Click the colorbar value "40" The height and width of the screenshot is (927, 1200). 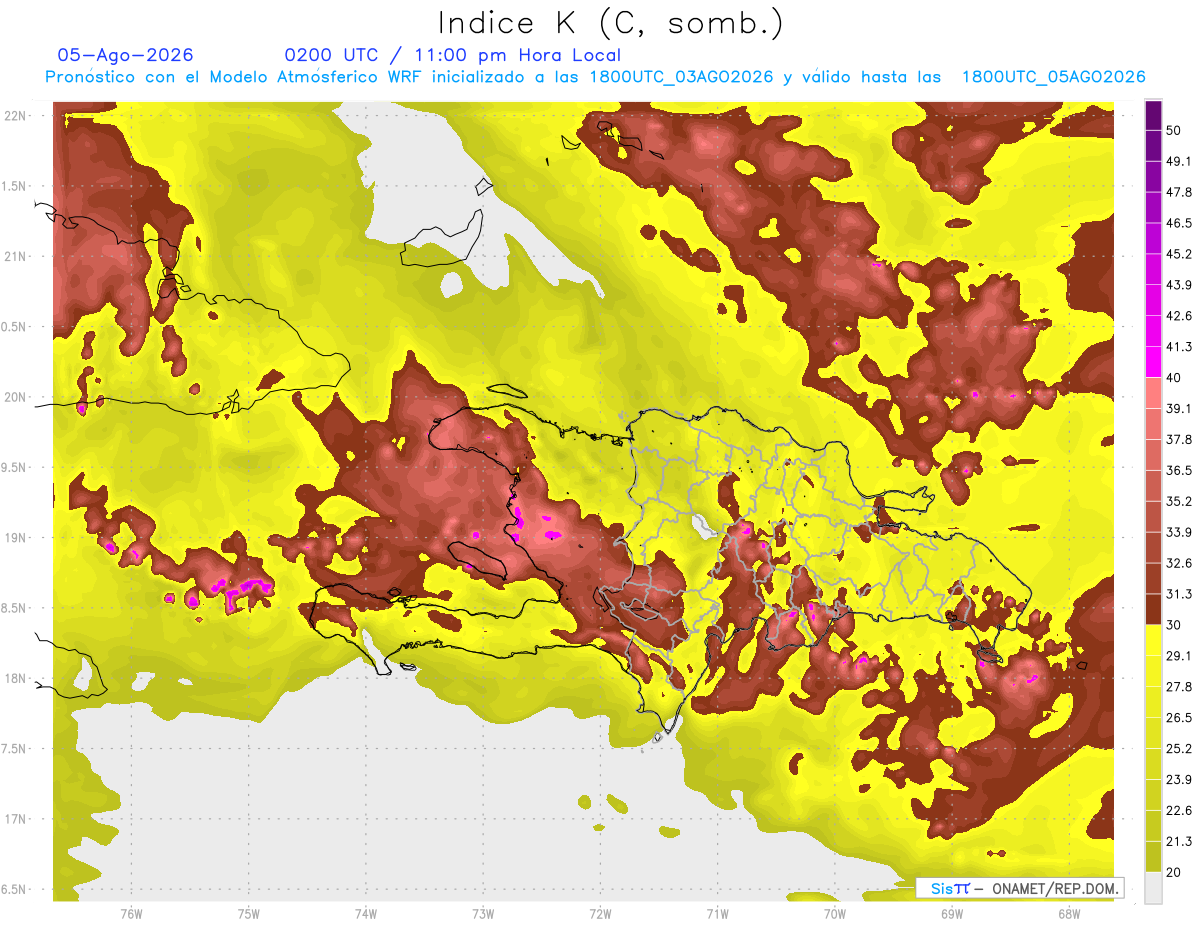click(x=1174, y=378)
